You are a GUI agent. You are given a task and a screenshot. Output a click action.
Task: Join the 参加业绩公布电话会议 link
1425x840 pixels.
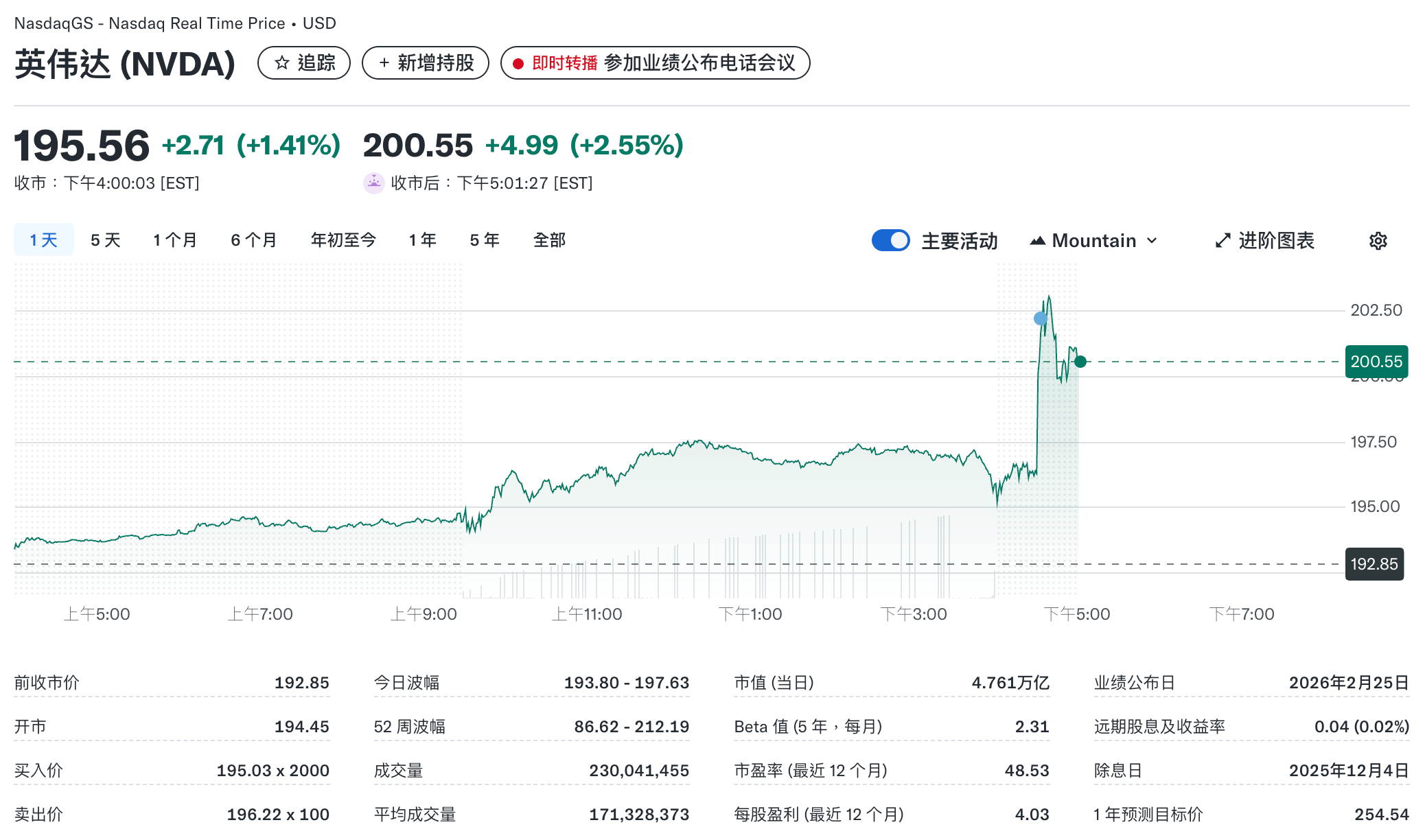tap(699, 63)
